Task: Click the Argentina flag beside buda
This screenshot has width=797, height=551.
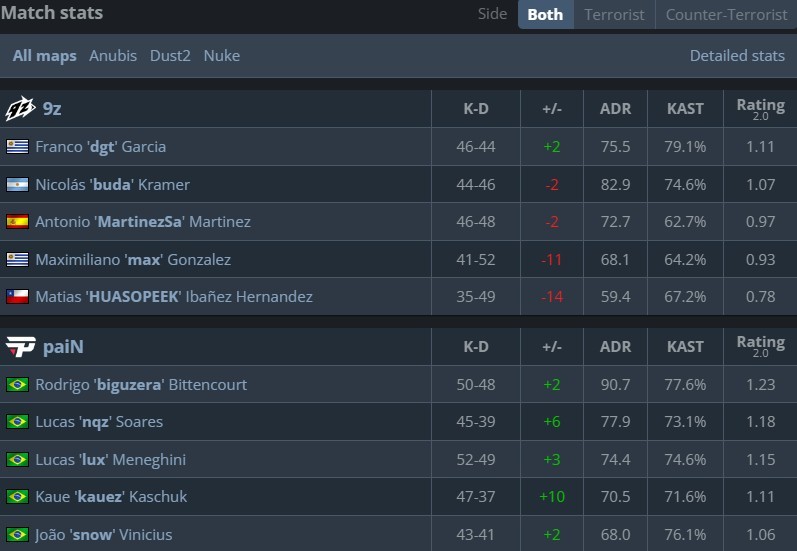Action: pos(17,185)
